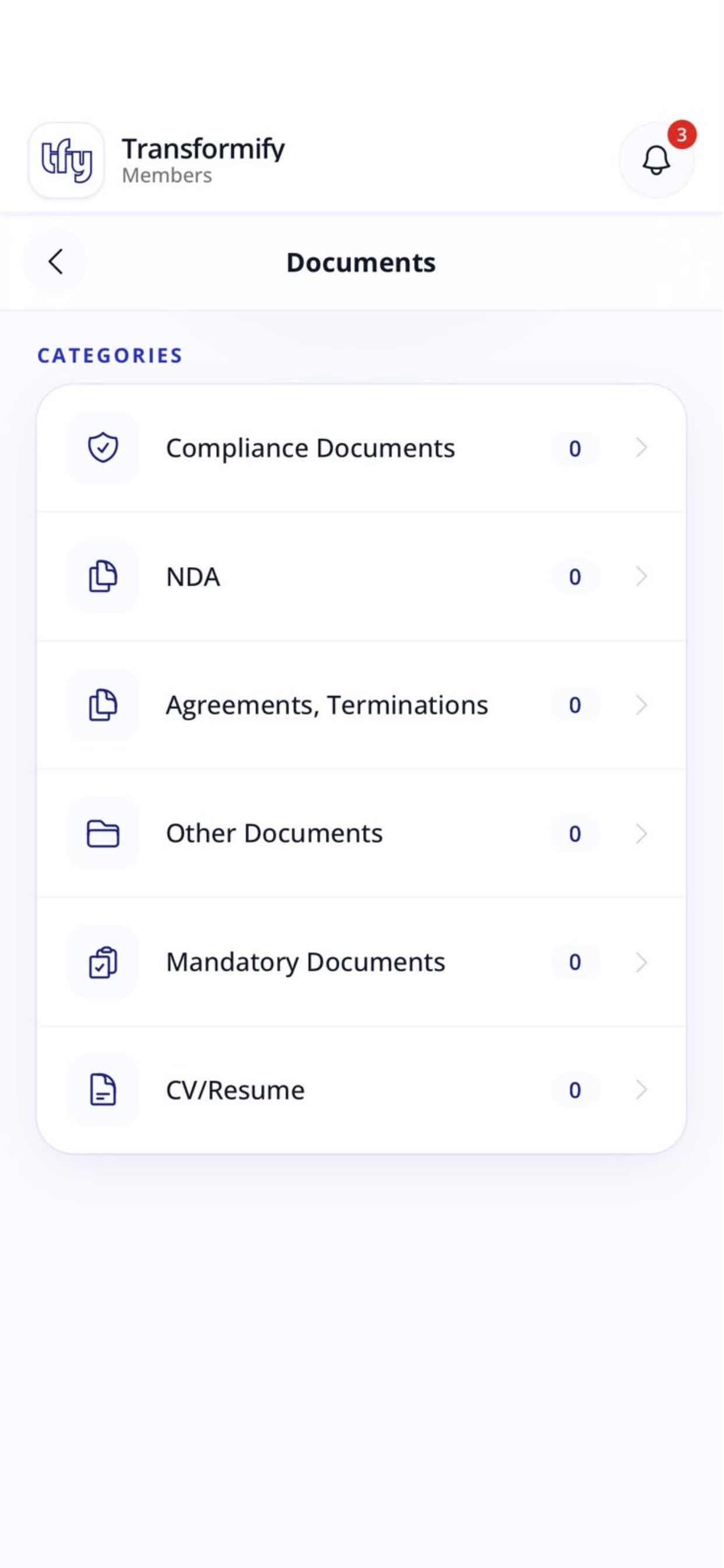Select the Other Documents category

361,834
